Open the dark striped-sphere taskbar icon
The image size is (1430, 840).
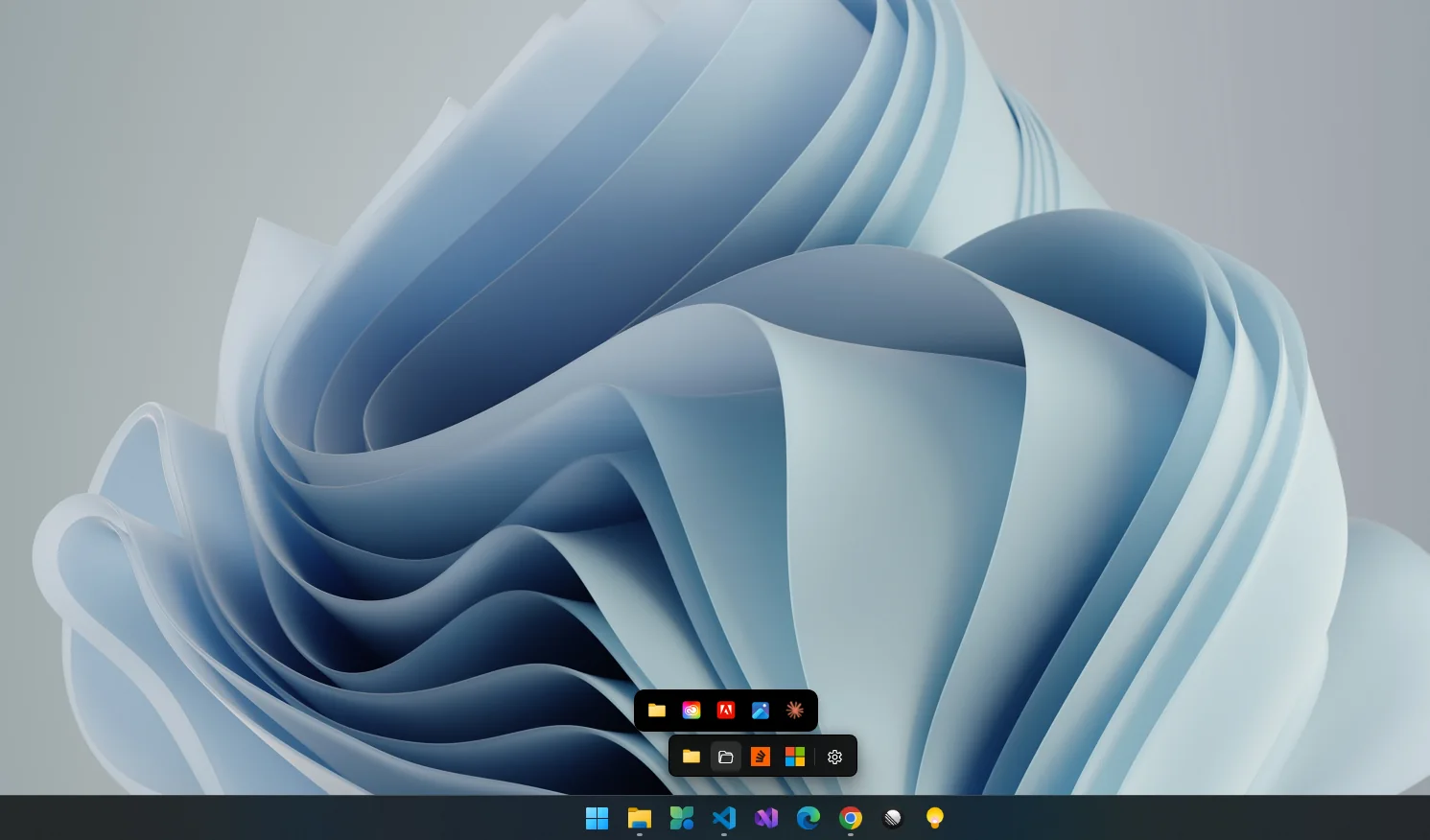click(x=893, y=818)
